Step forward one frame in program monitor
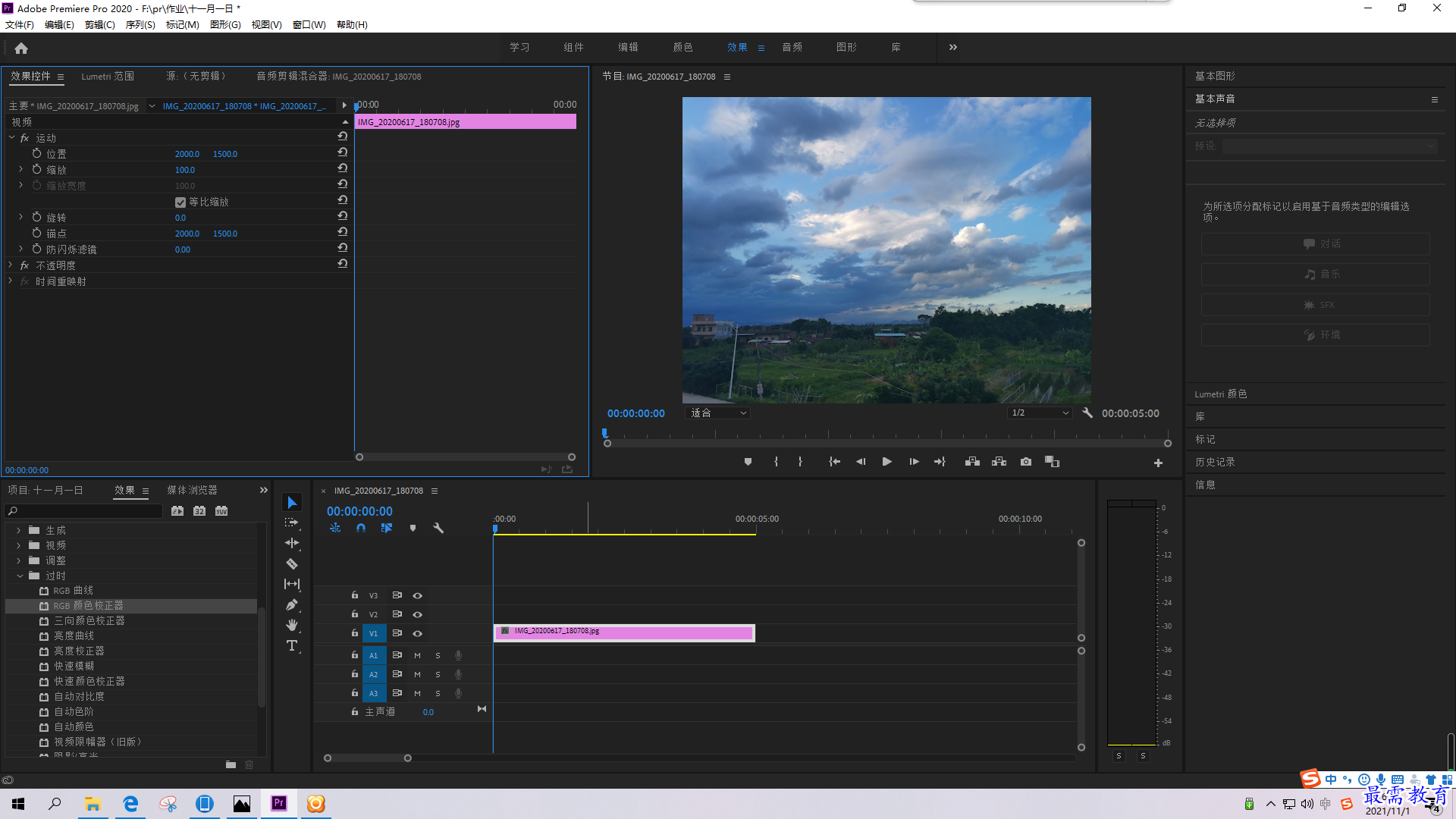Image resolution: width=1456 pixels, height=819 pixels. [x=914, y=462]
